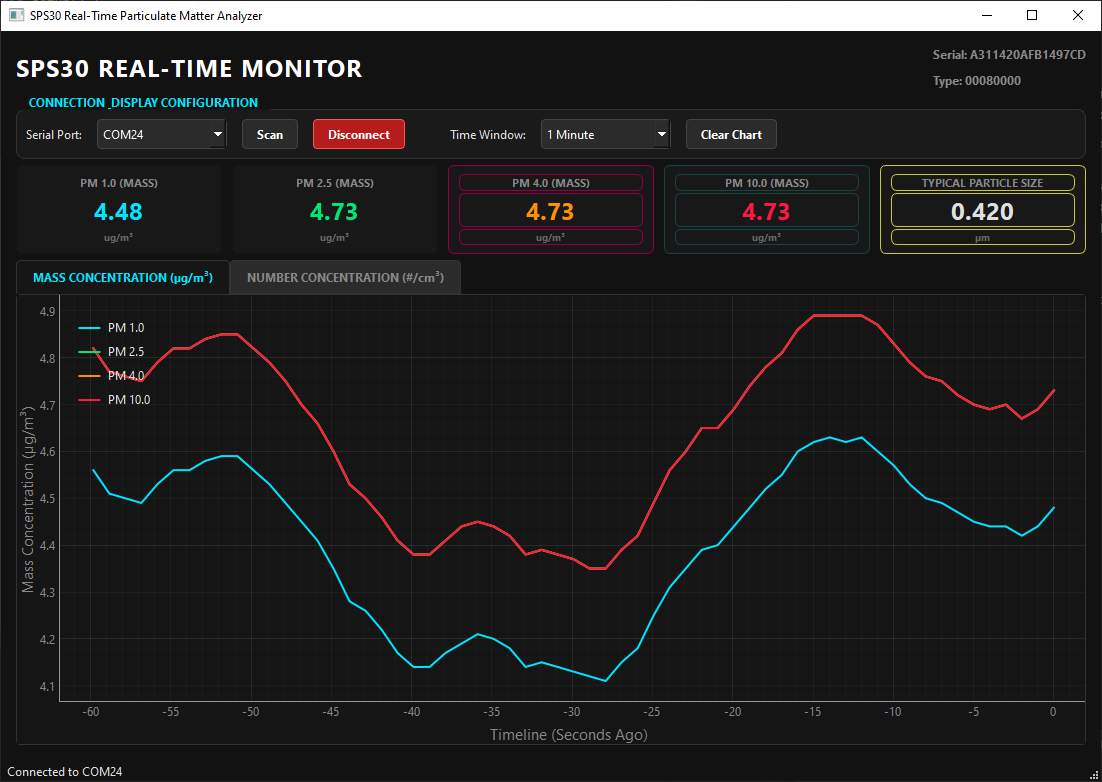Screen dimensions: 1102x782
Task: Expand the Time Window 1 Minute dropdown
Action: [x=605, y=134]
